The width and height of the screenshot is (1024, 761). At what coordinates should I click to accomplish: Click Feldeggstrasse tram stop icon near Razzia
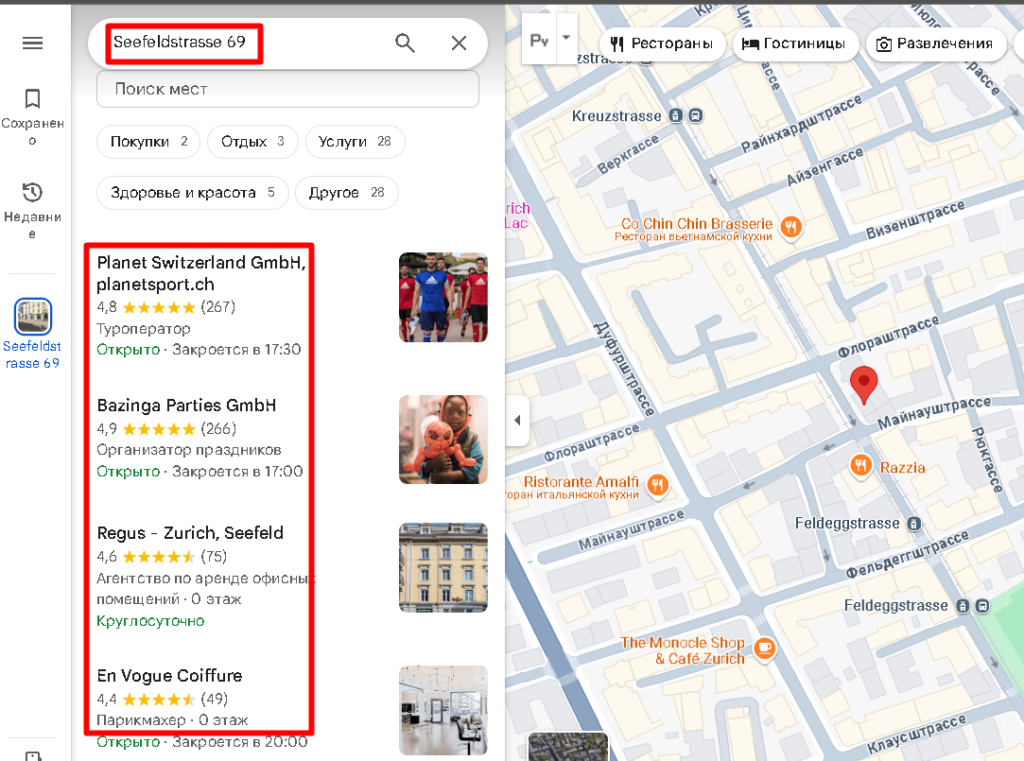[x=914, y=523]
